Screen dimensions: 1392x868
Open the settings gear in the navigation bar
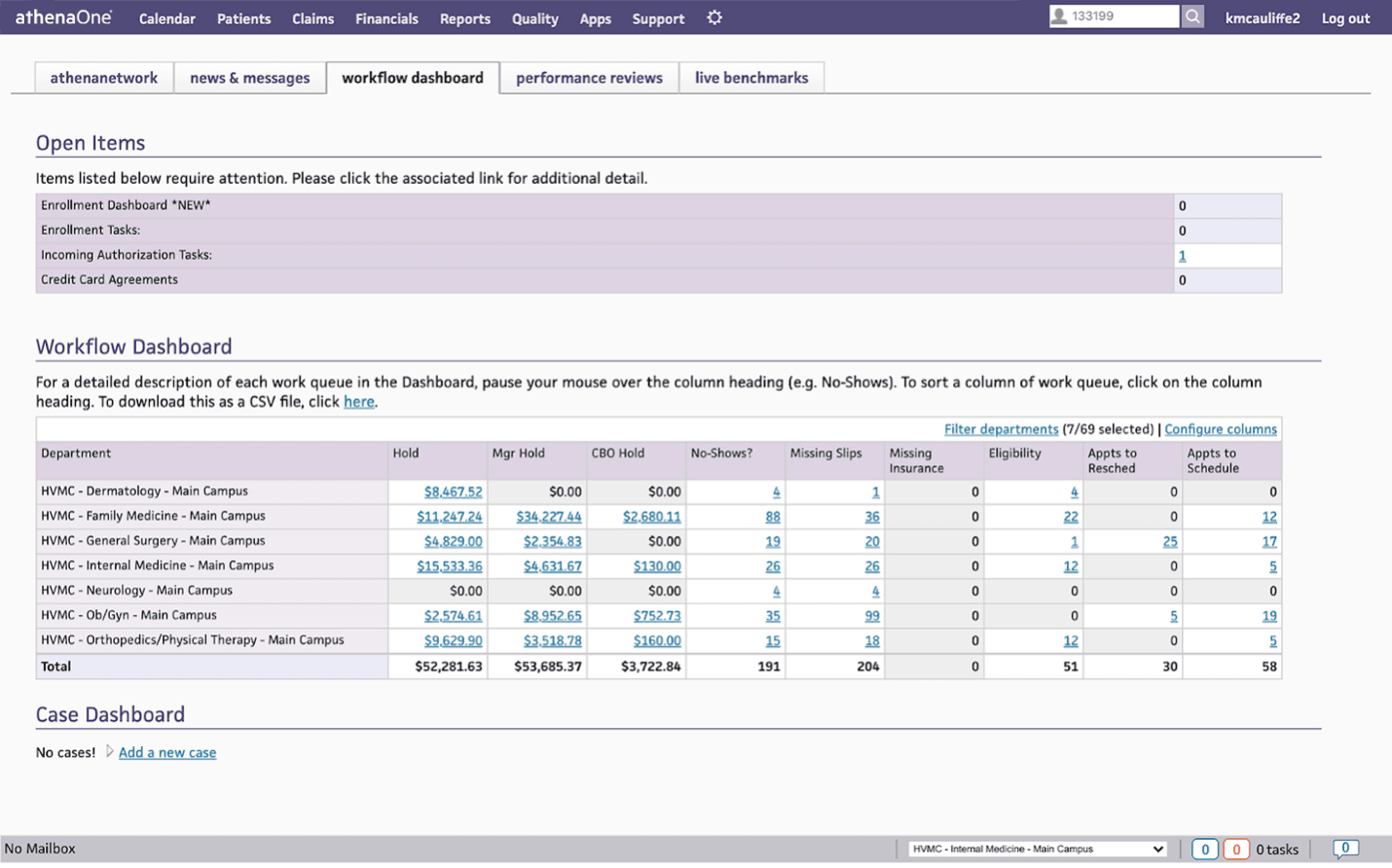tap(714, 18)
